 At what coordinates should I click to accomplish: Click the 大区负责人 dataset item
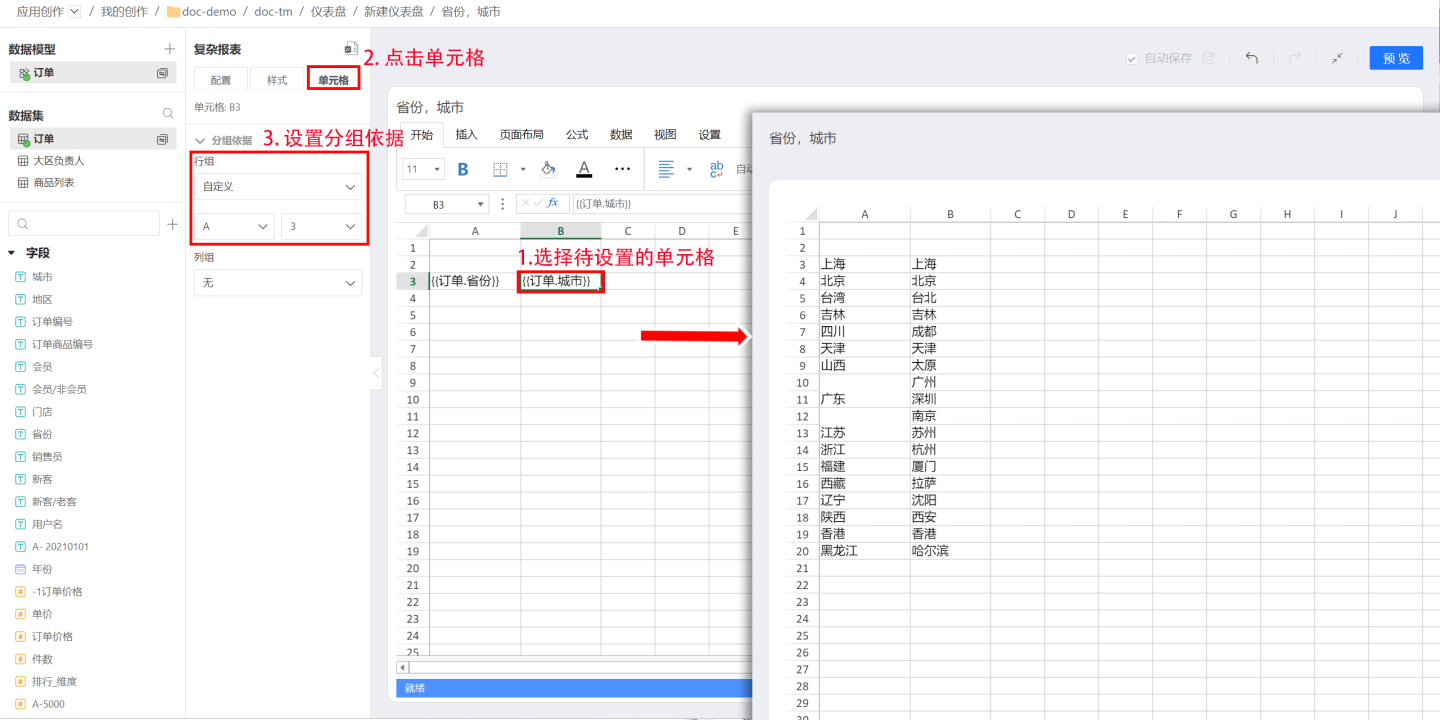point(59,160)
